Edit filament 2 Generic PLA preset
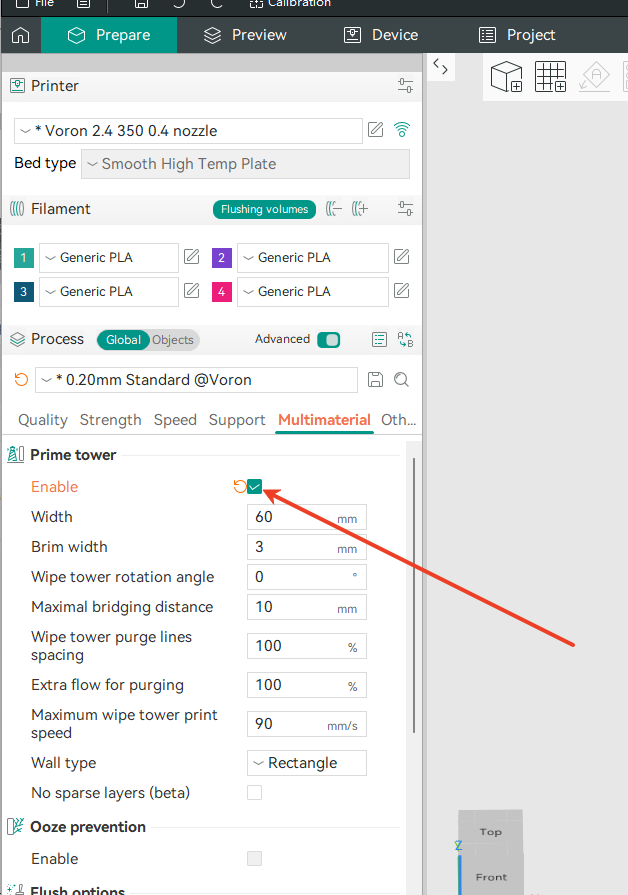Screen dimensions: 628x895 [x=402, y=257]
